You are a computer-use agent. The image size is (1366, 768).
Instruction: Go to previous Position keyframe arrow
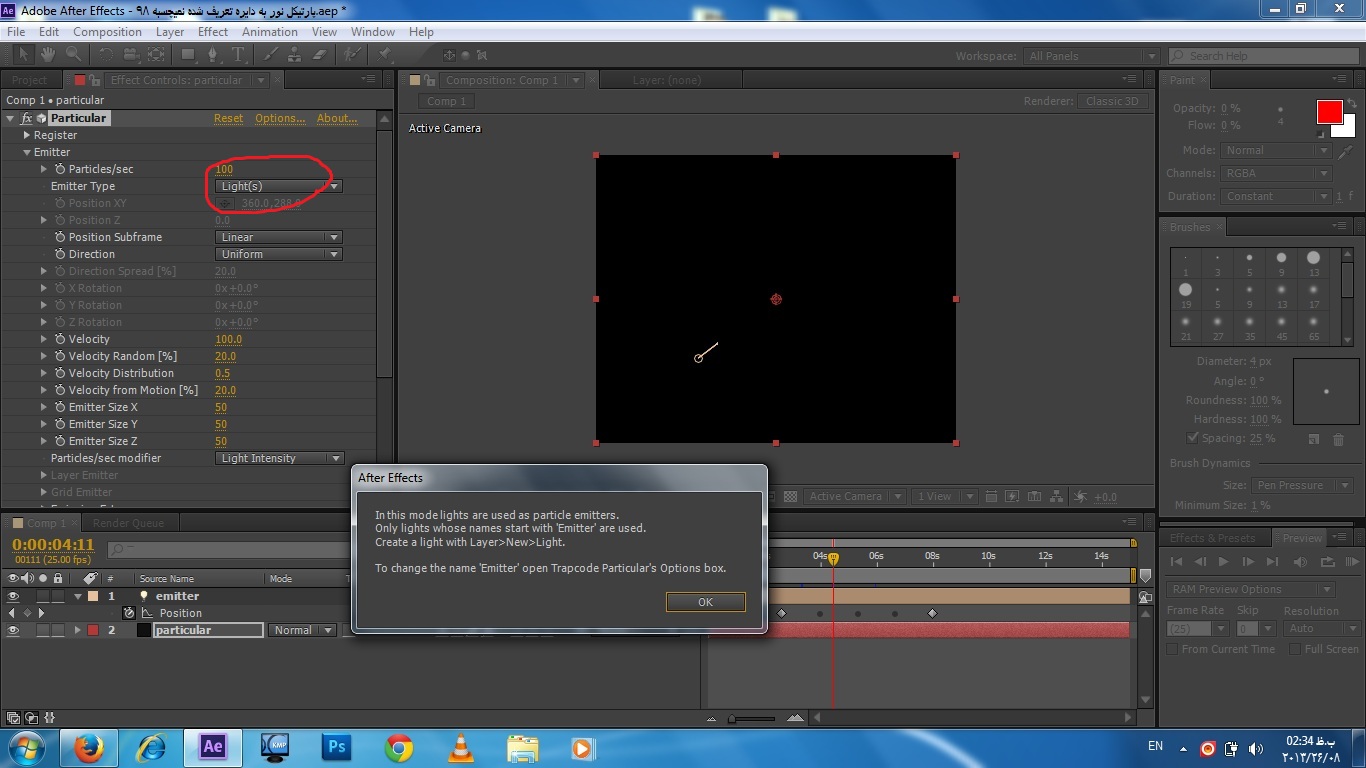pos(12,613)
